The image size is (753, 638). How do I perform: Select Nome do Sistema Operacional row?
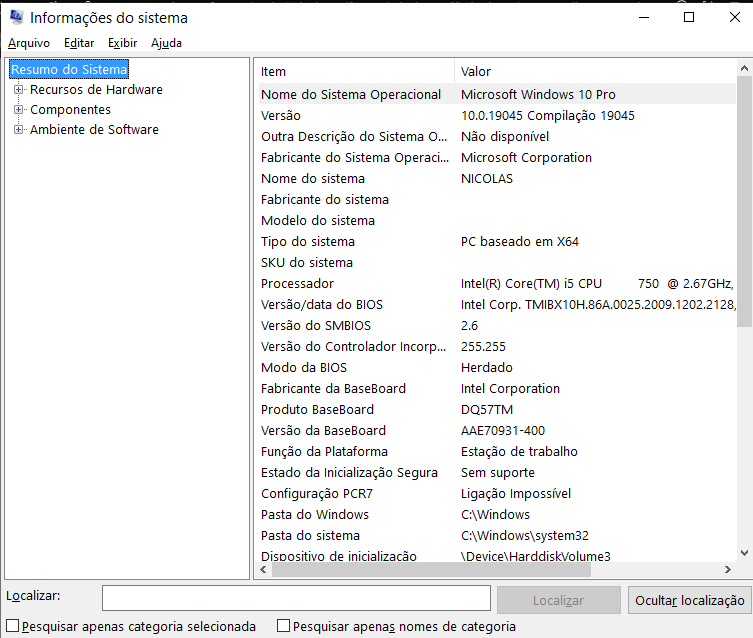(497, 95)
